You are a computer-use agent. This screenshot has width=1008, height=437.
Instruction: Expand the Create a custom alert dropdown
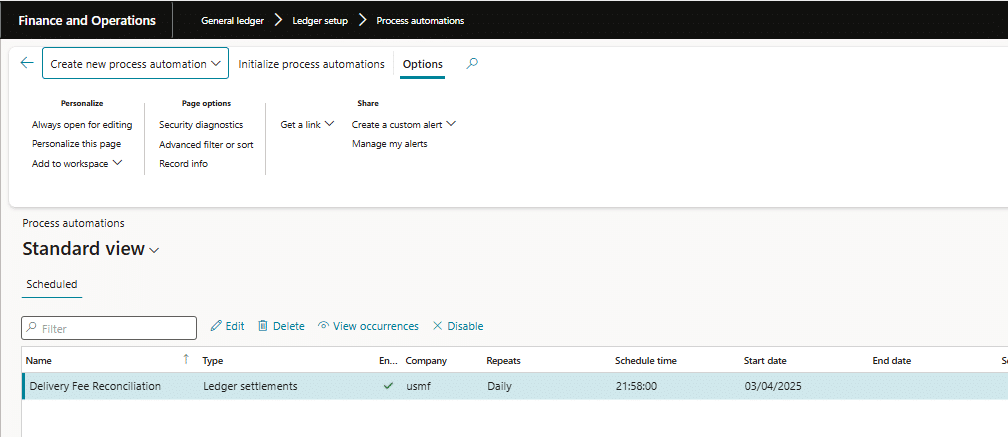pyautogui.click(x=404, y=125)
